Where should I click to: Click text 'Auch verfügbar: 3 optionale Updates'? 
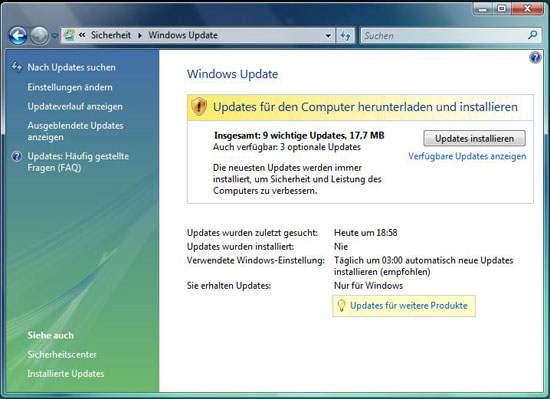pos(287,147)
